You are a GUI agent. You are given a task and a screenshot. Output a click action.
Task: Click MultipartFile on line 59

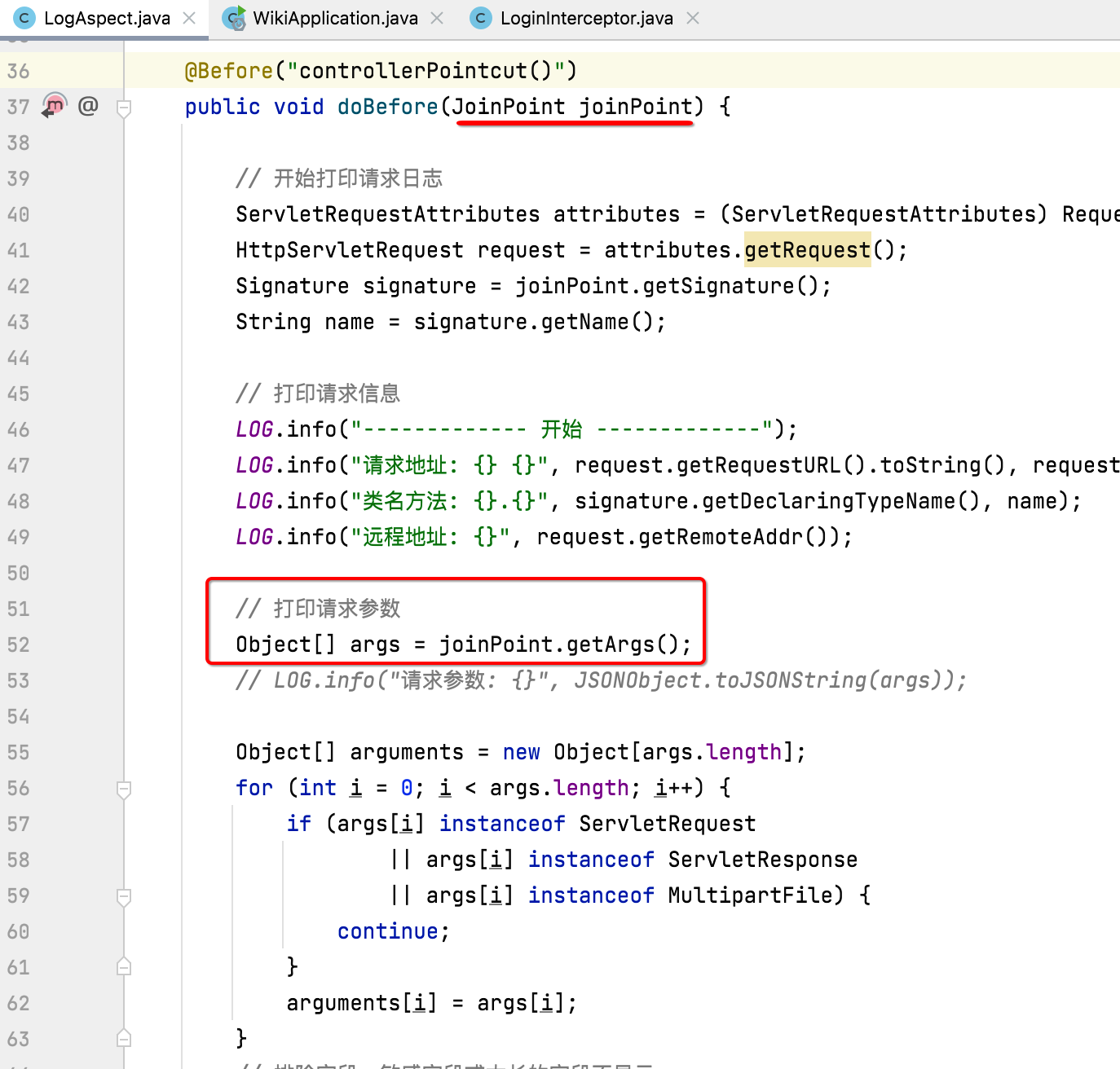tap(750, 895)
